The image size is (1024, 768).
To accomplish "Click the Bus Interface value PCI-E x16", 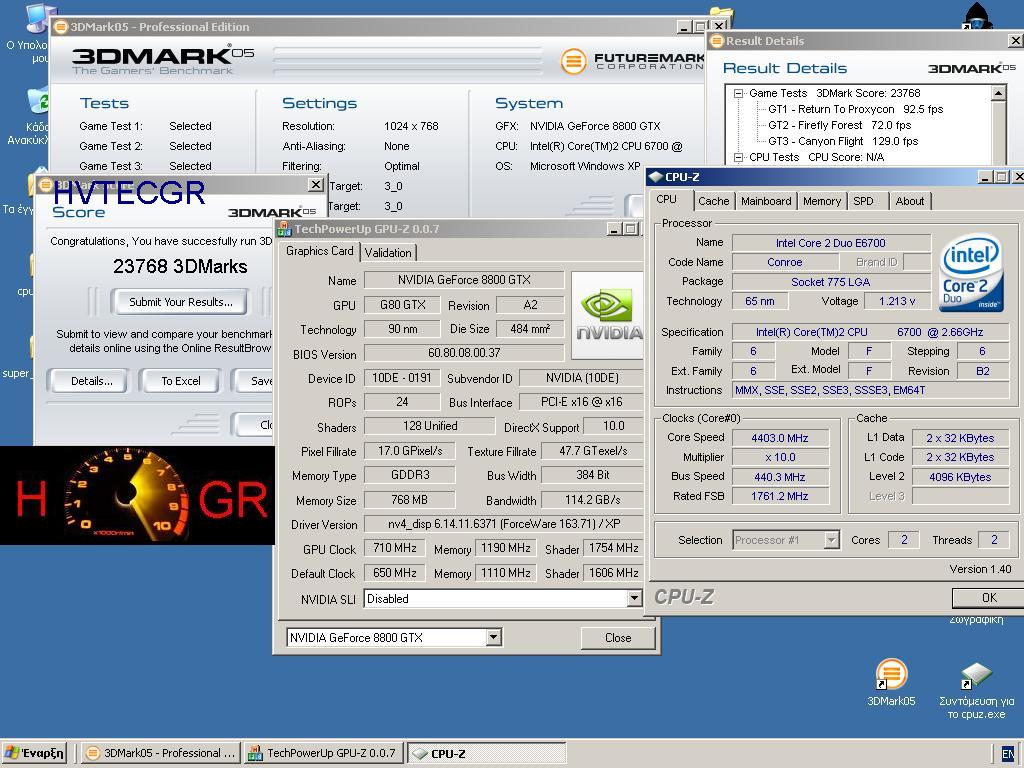I will [x=581, y=402].
